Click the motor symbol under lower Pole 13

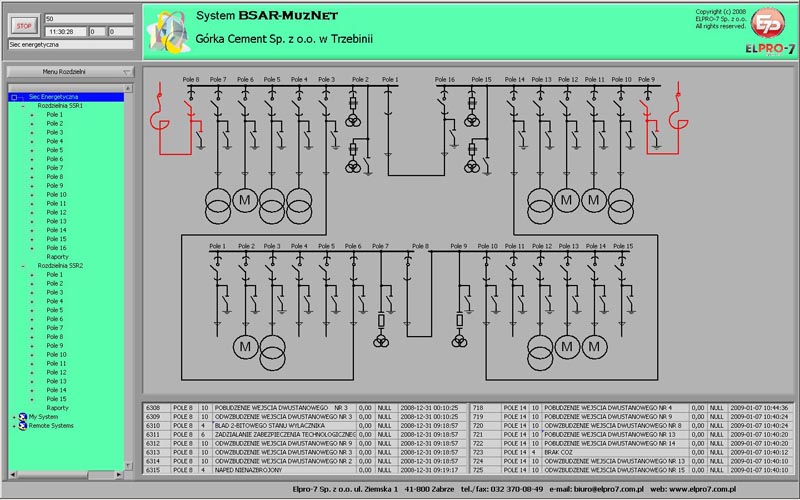[567, 347]
